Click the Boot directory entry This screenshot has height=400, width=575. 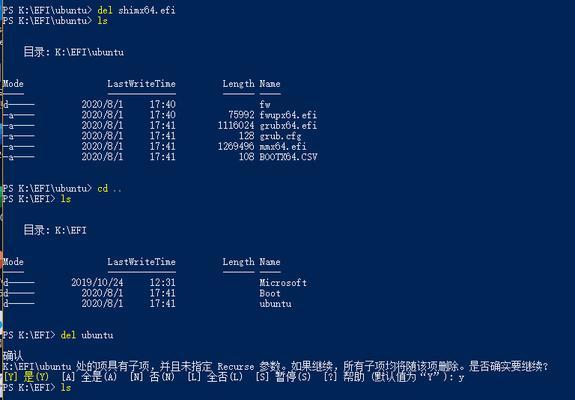coord(270,293)
